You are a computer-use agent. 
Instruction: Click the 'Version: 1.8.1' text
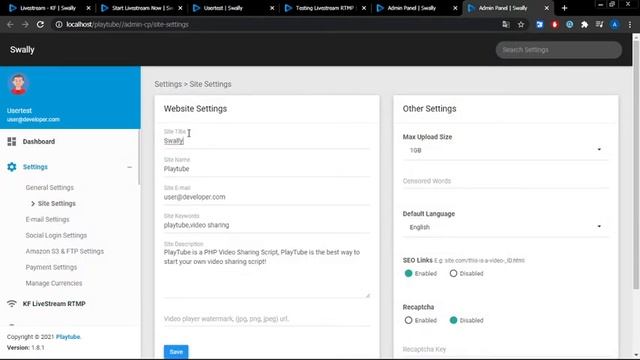click(25, 348)
